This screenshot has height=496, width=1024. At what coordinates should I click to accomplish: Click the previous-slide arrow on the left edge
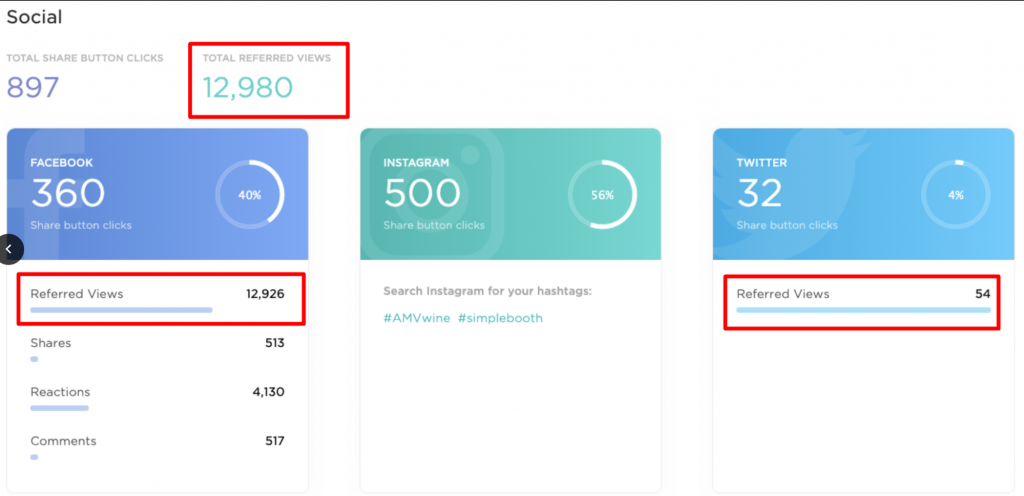[x=10, y=249]
